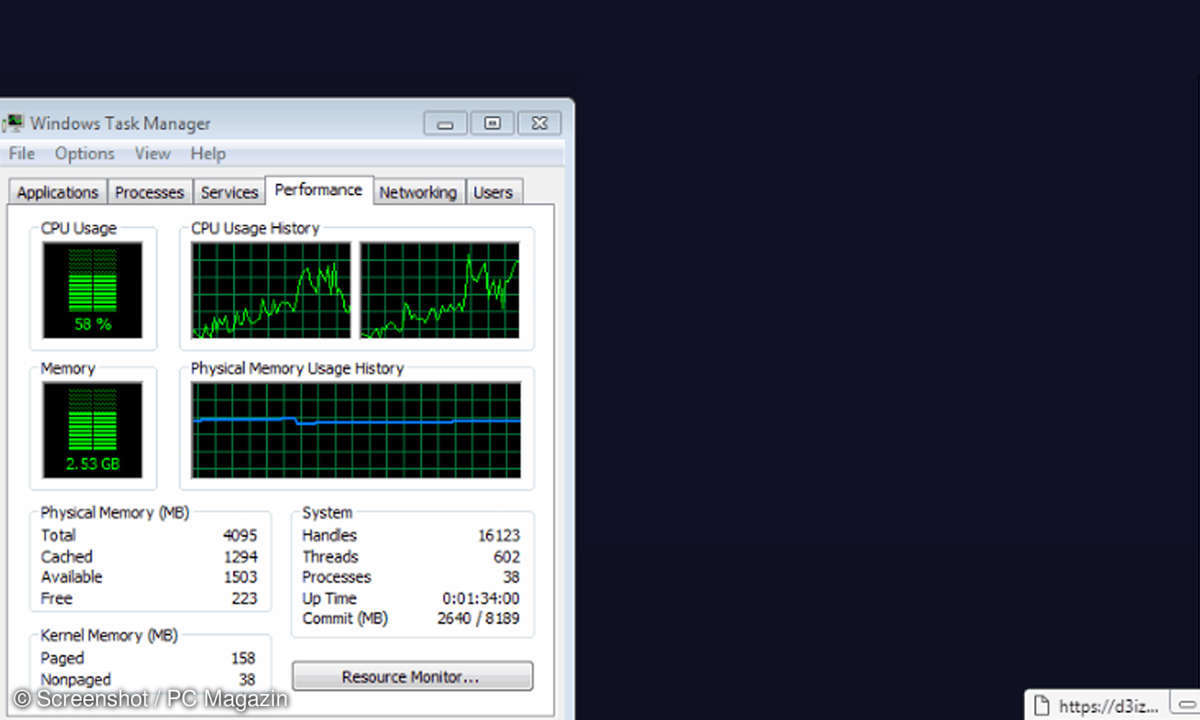
Task: Click the Processes label in System group
Action: click(337, 577)
